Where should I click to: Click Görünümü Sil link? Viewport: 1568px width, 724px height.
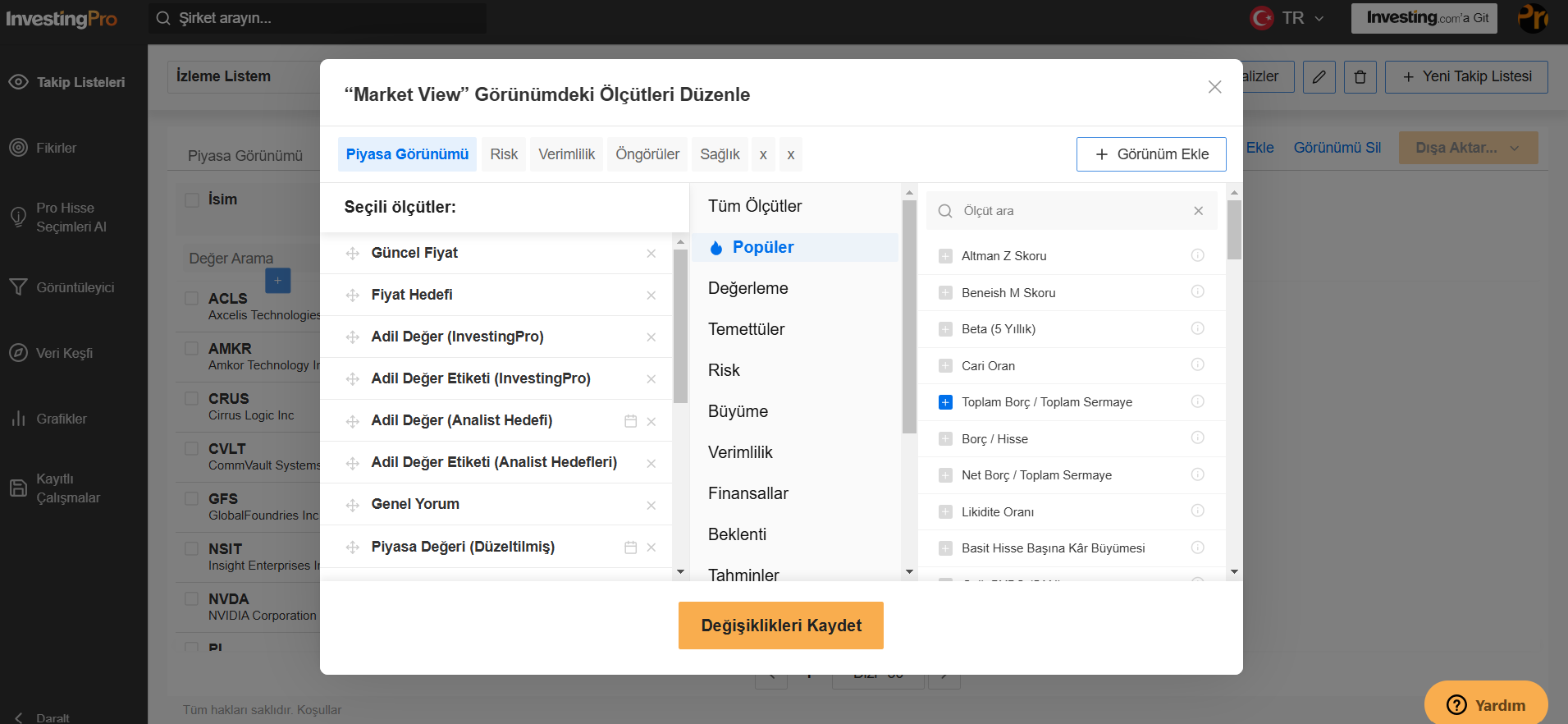coord(1337,148)
